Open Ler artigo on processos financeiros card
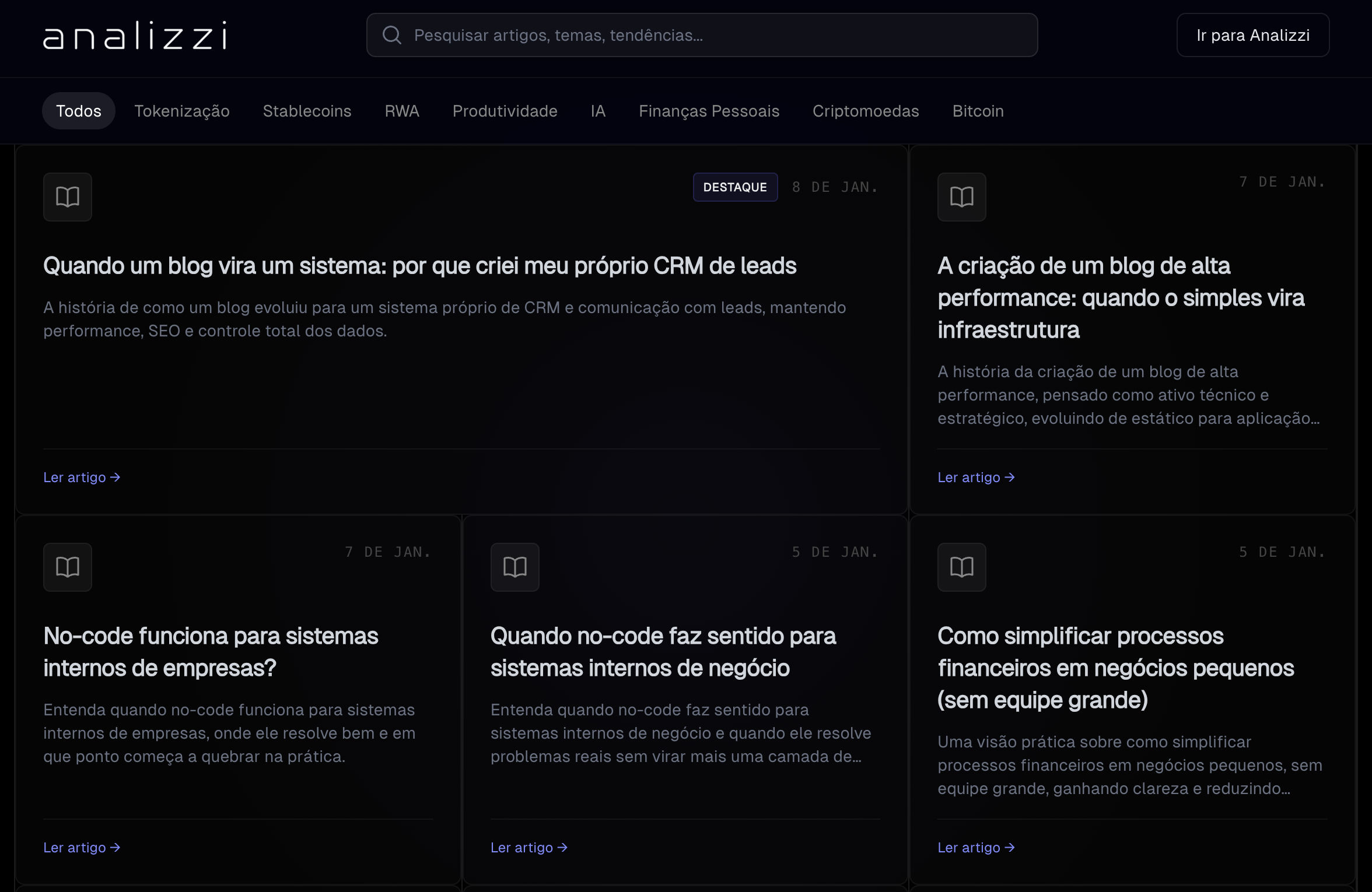Image resolution: width=1372 pixels, height=892 pixels. coord(976,848)
